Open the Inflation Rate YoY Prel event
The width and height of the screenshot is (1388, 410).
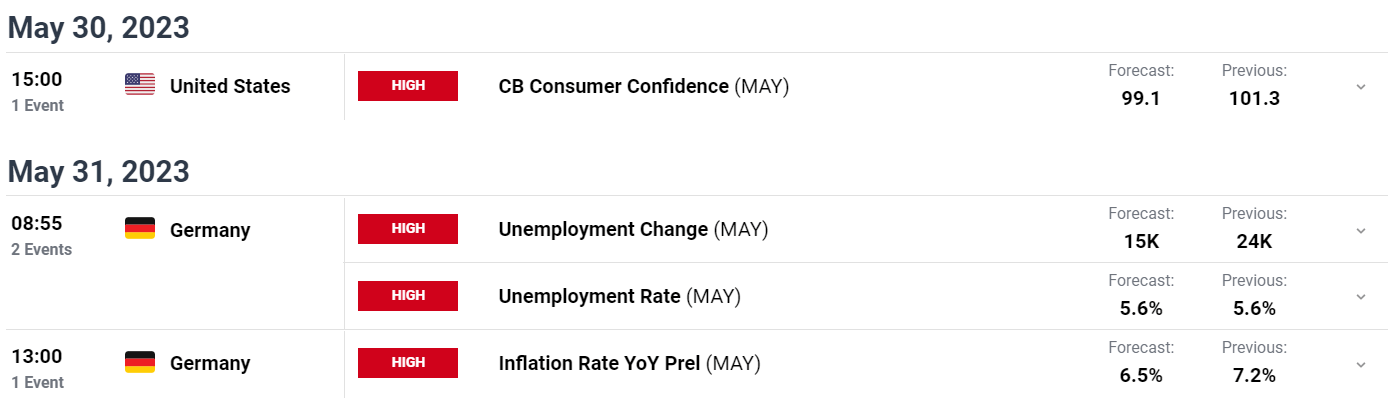[x=630, y=364]
